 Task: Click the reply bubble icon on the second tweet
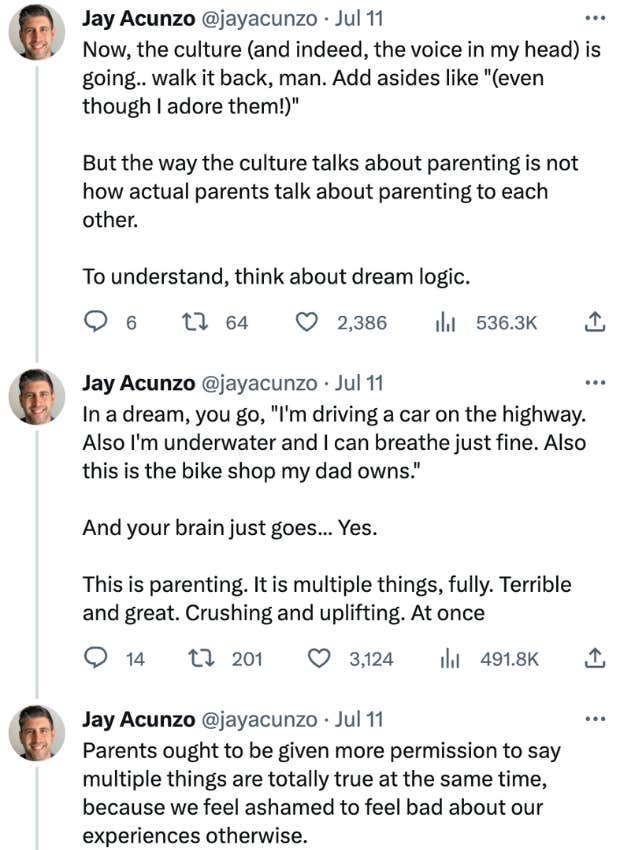click(x=95, y=658)
